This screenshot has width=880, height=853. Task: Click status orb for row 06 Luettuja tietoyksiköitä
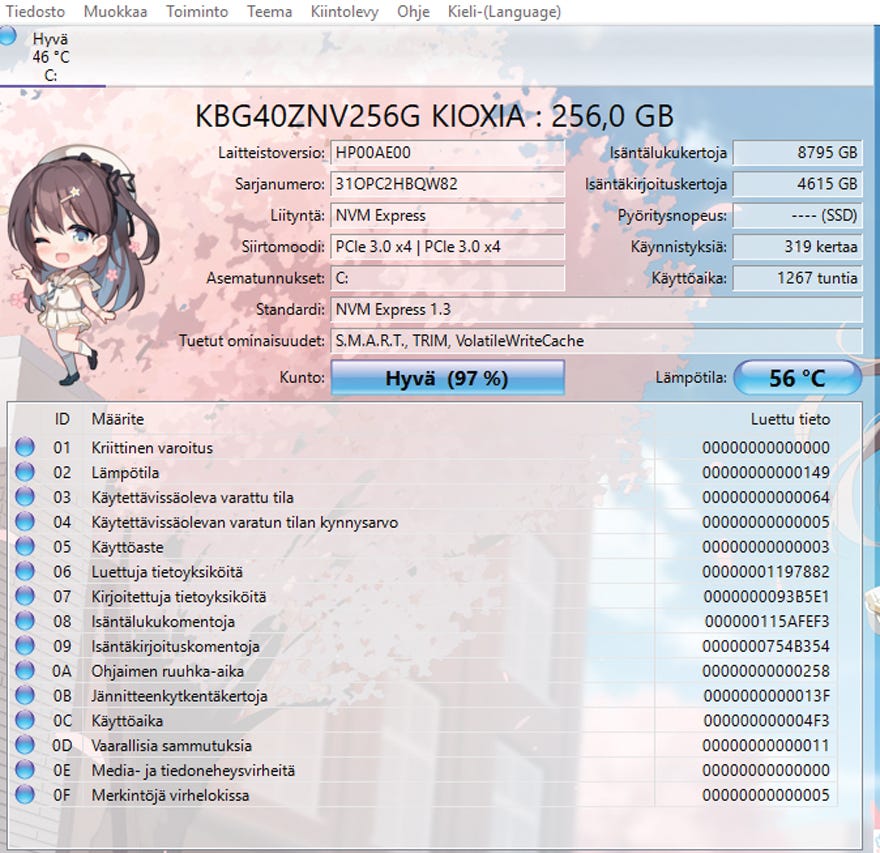click(x=25, y=571)
